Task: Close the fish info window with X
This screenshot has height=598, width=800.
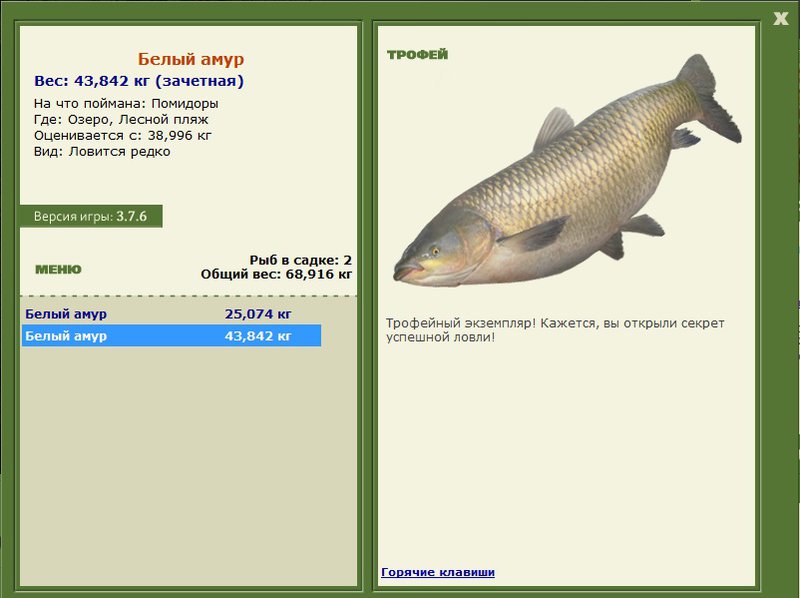Action: click(x=780, y=17)
